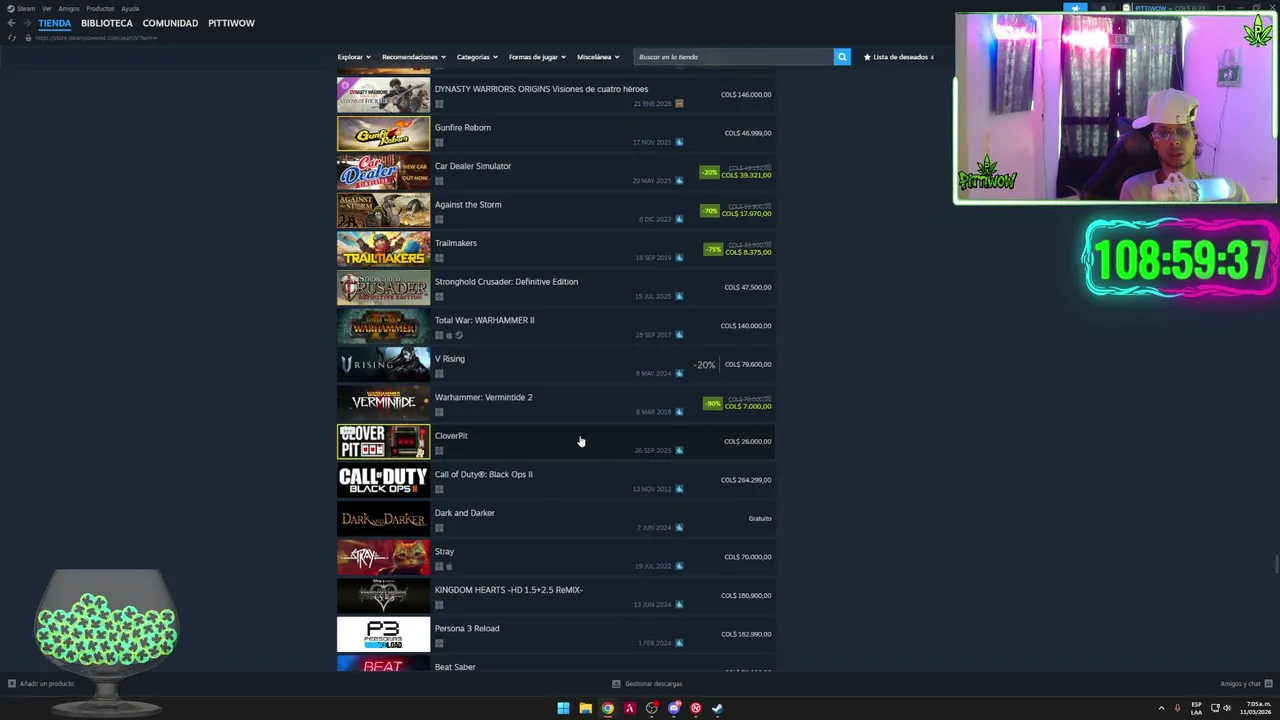This screenshot has width=1280, height=720.
Task: Click Añadir un producto
Action: tap(41, 684)
